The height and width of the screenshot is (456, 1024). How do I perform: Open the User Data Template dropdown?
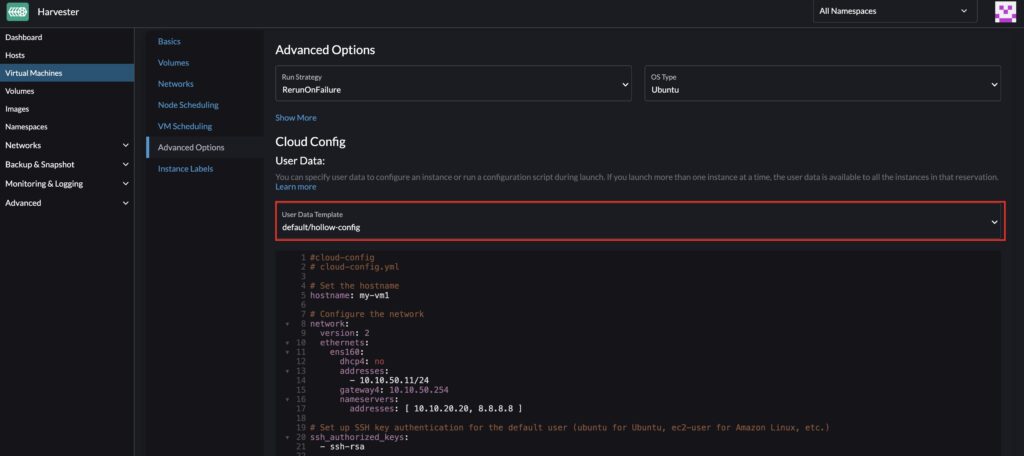point(640,221)
